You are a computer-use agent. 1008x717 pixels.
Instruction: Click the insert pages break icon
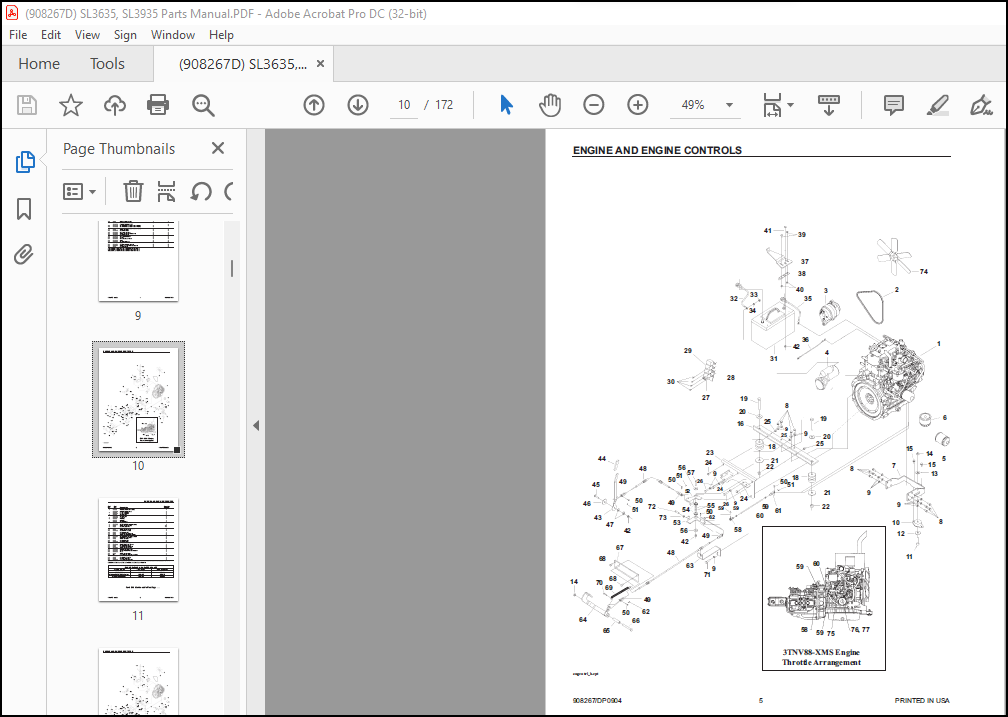point(166,191)
